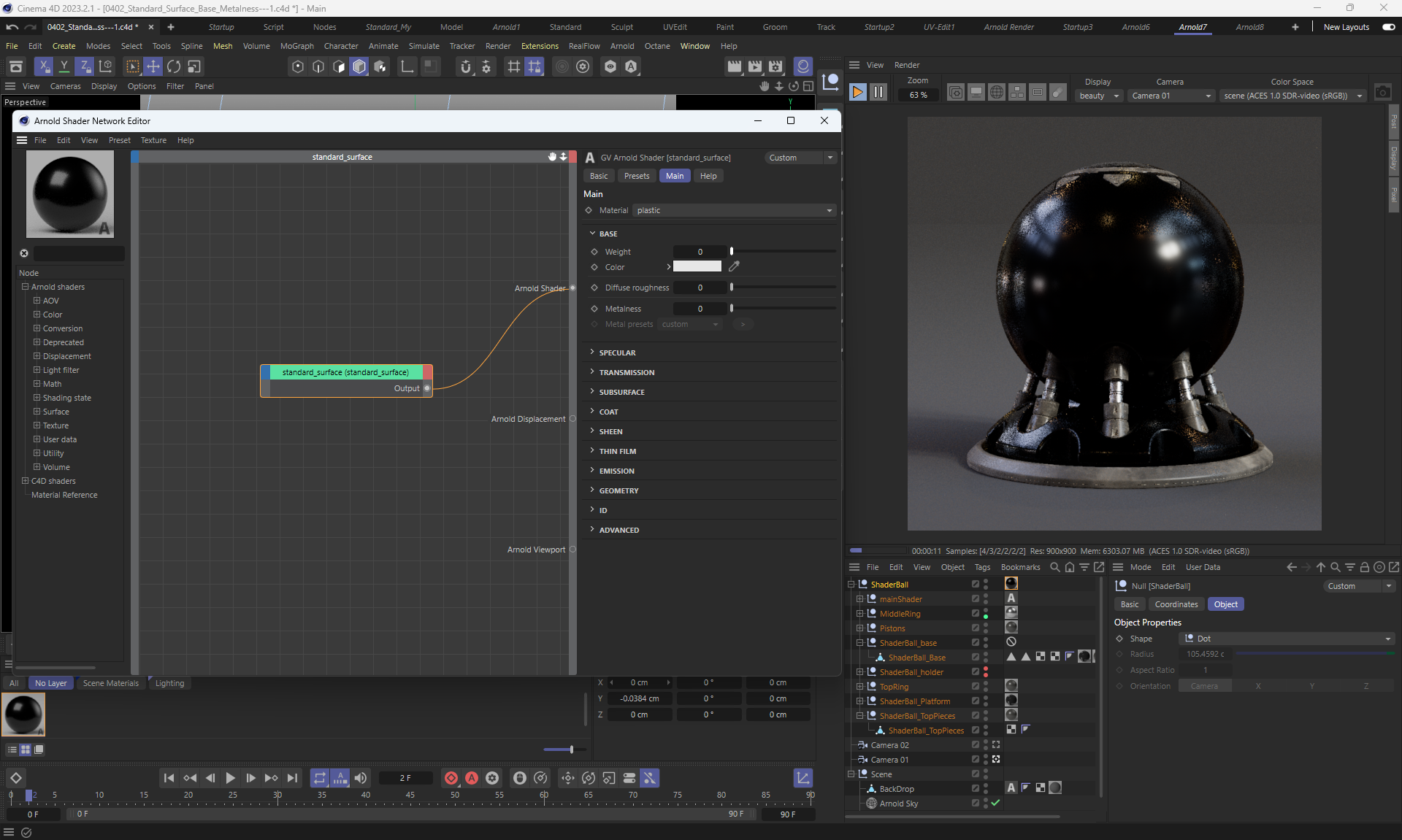Screen dimensions: 1402x840
Task: Select the Rotate tool in toolbar
Action: [173, 66]
